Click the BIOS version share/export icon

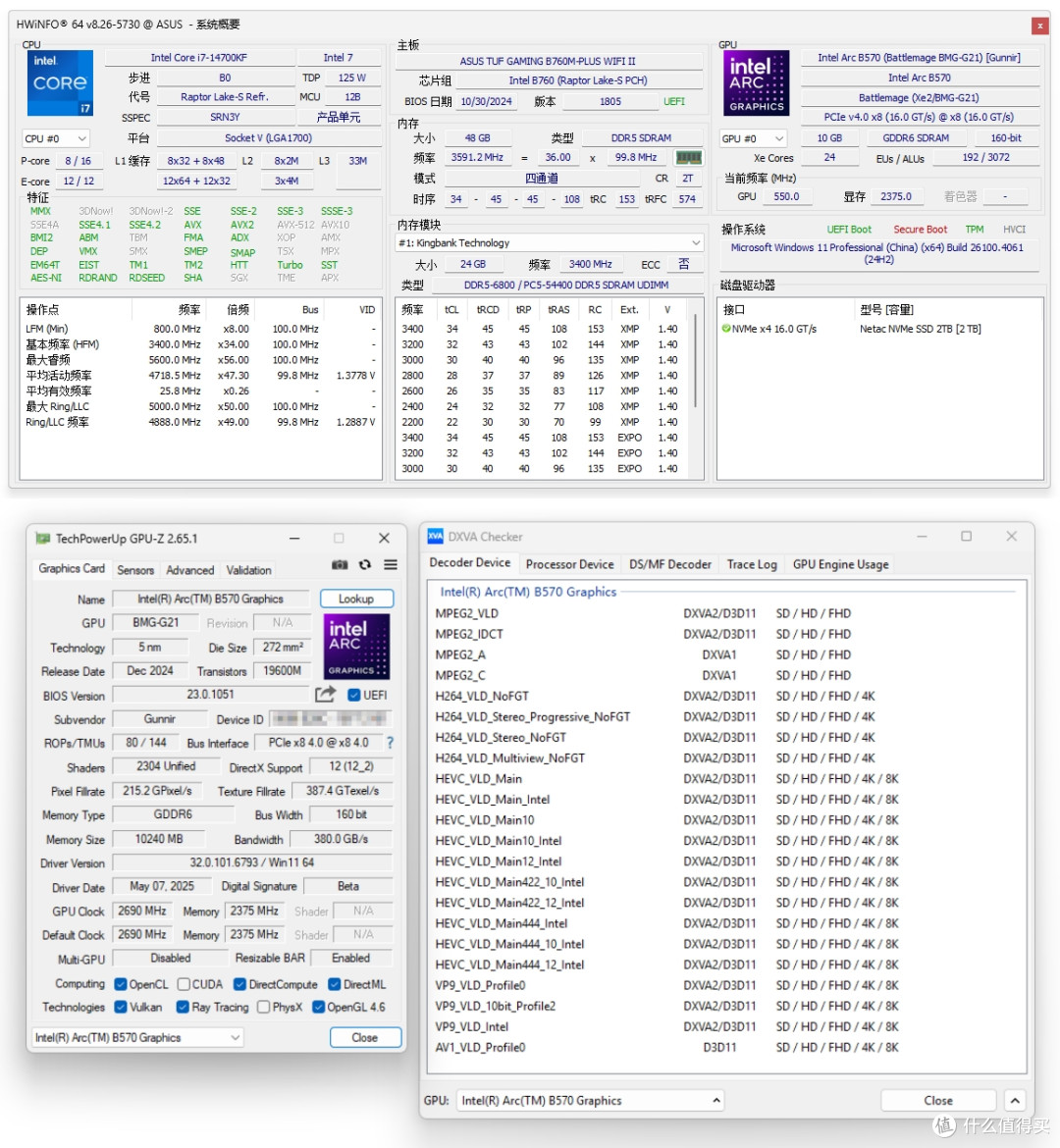(x=325, y=694)
